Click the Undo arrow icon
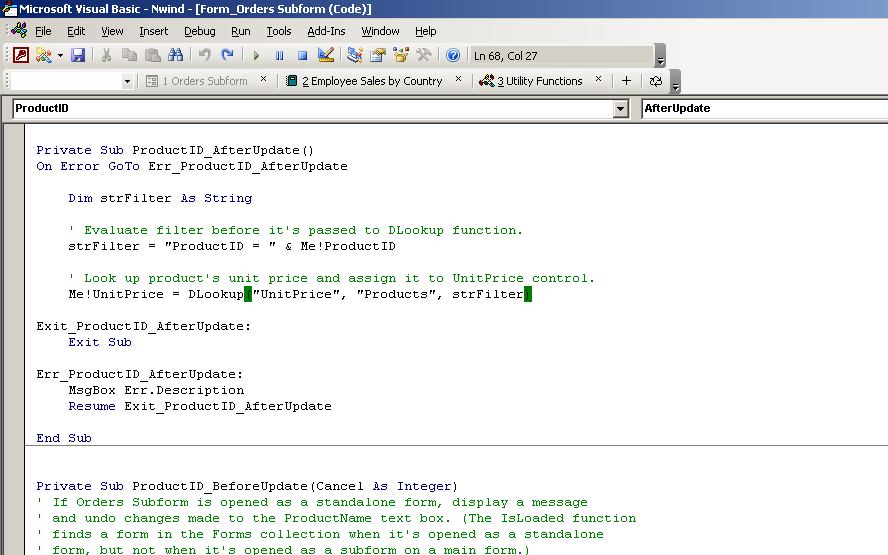Screen dimensions: 888x555 pyautogui.click(x=204, y=55)
